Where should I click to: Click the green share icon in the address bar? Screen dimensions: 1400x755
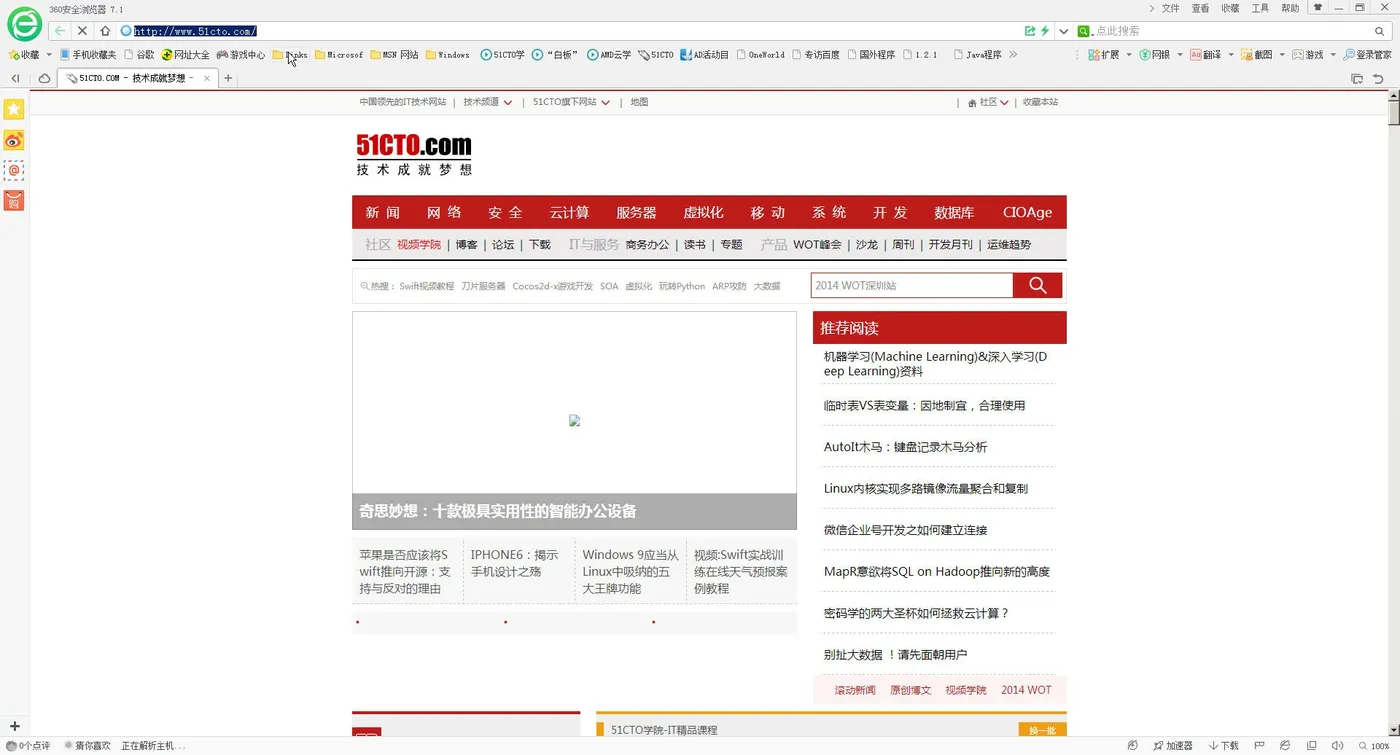click(1030, 31)
